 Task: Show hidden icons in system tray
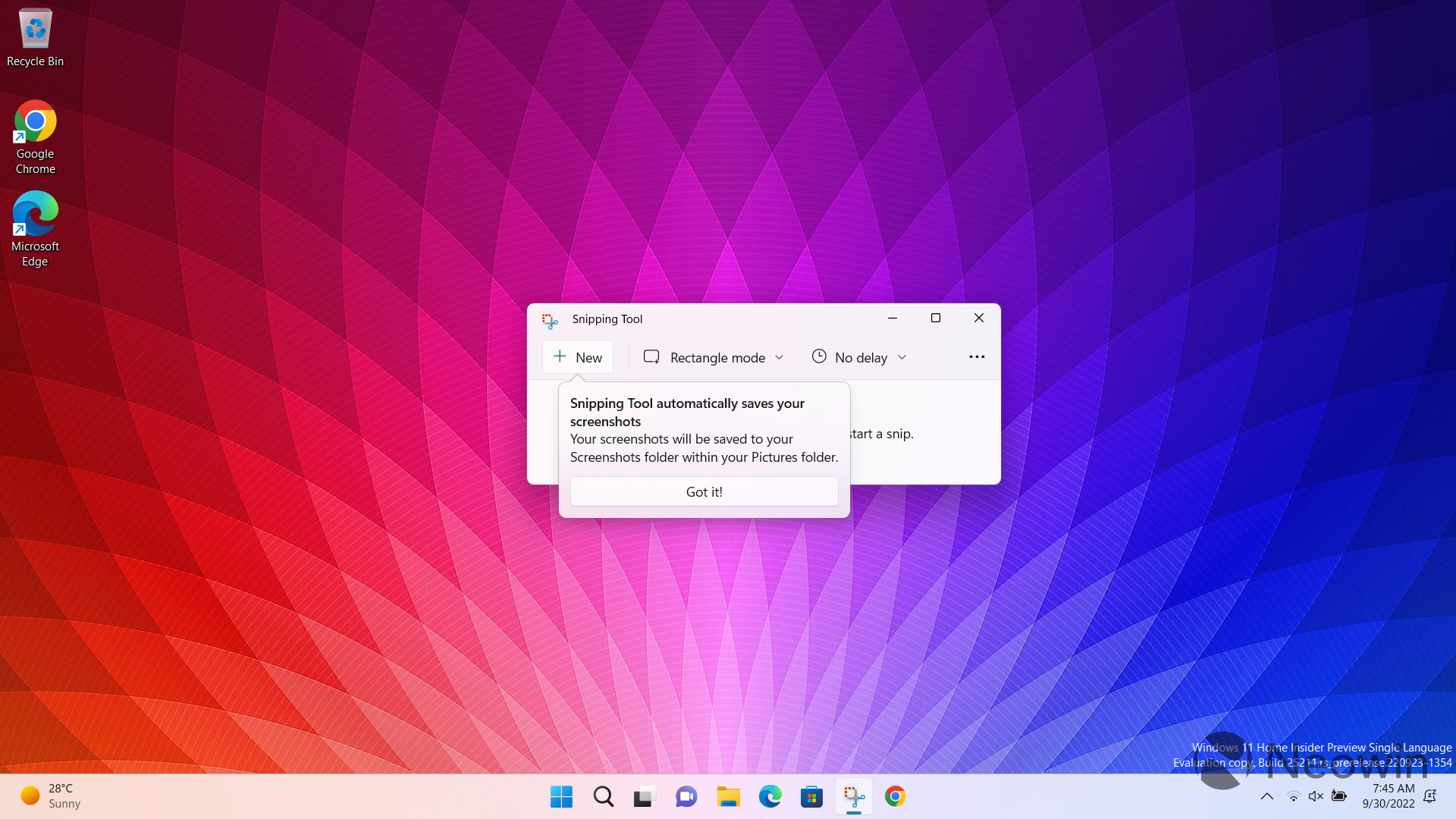(1266, 796)
